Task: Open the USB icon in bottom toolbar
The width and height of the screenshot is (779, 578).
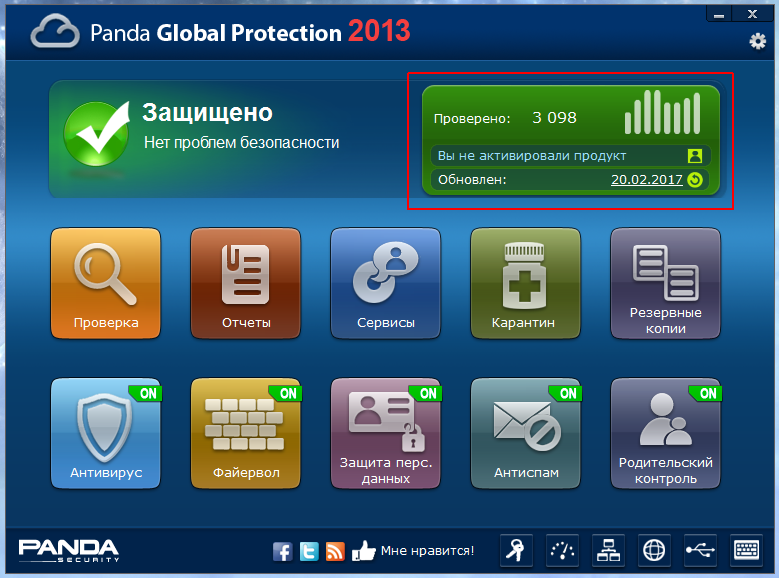Action: [x=700, y=551]
